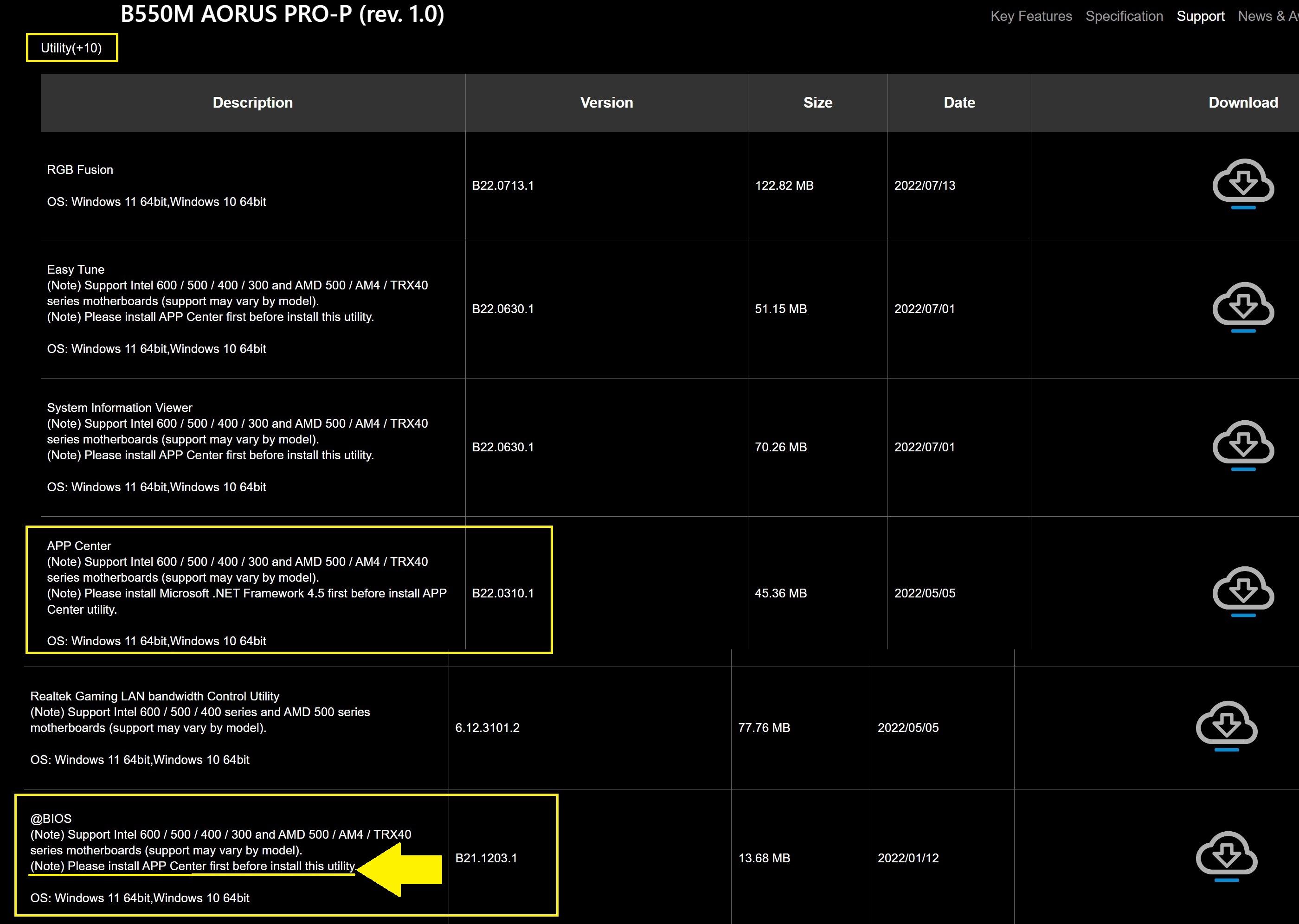Viewport: 1299px width, 924px height.
Task: Click the 77.76 MB size value
Action: pyautogui.click(x=764, y=728)
